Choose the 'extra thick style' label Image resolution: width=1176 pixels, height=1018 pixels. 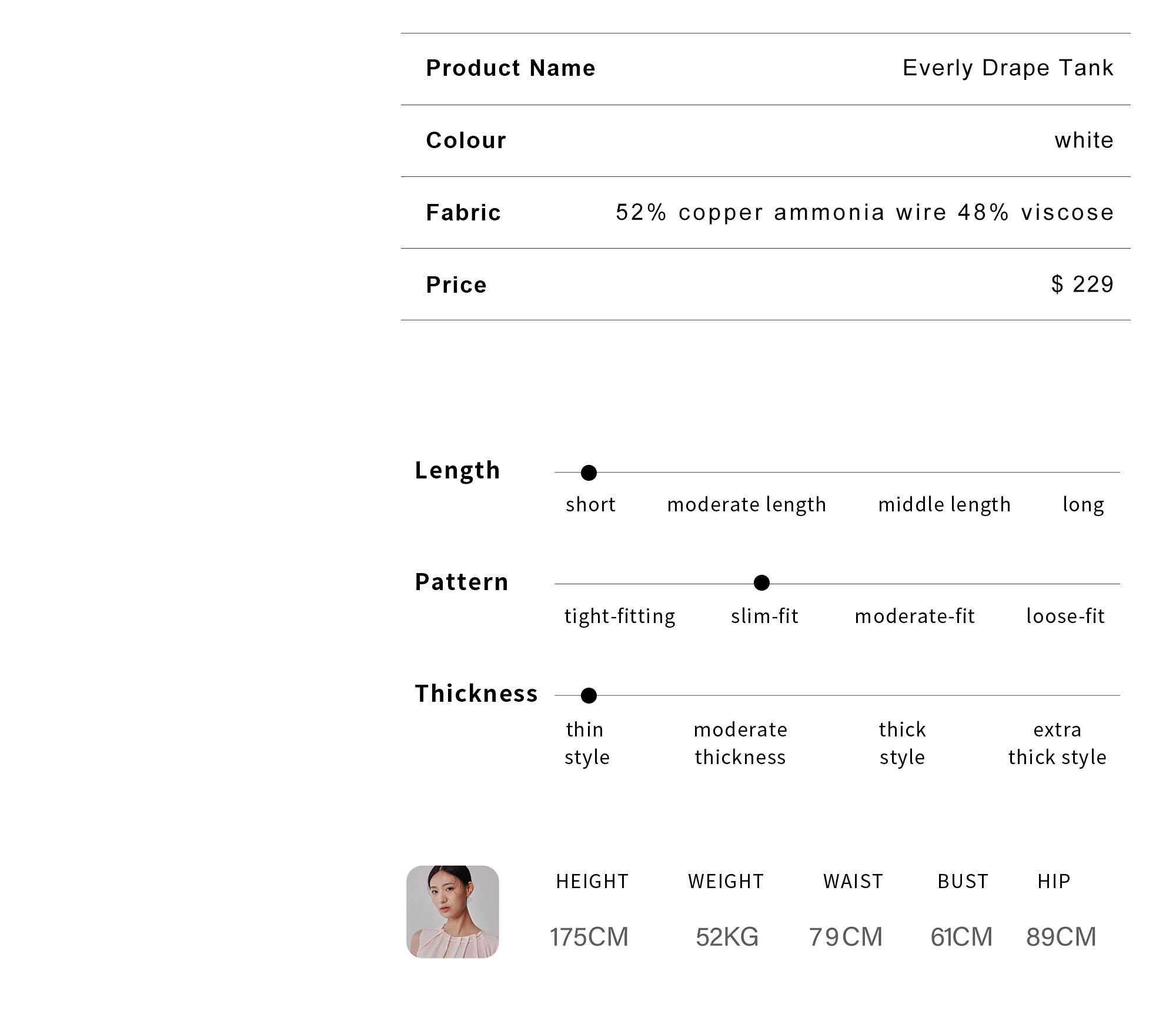point(1057,743)
